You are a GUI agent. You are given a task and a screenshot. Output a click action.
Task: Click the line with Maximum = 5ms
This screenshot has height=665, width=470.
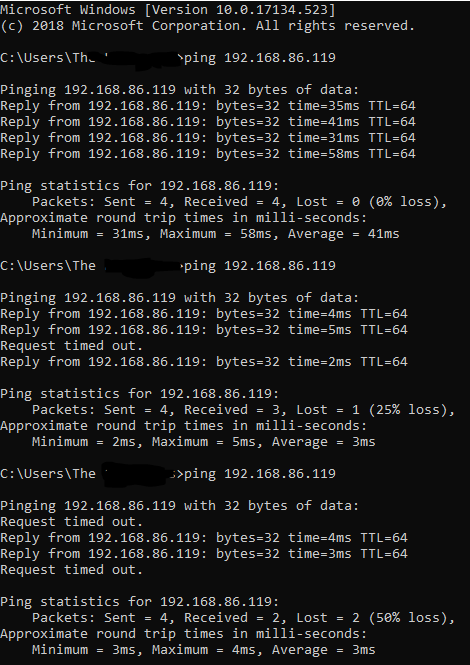point(204,442)
